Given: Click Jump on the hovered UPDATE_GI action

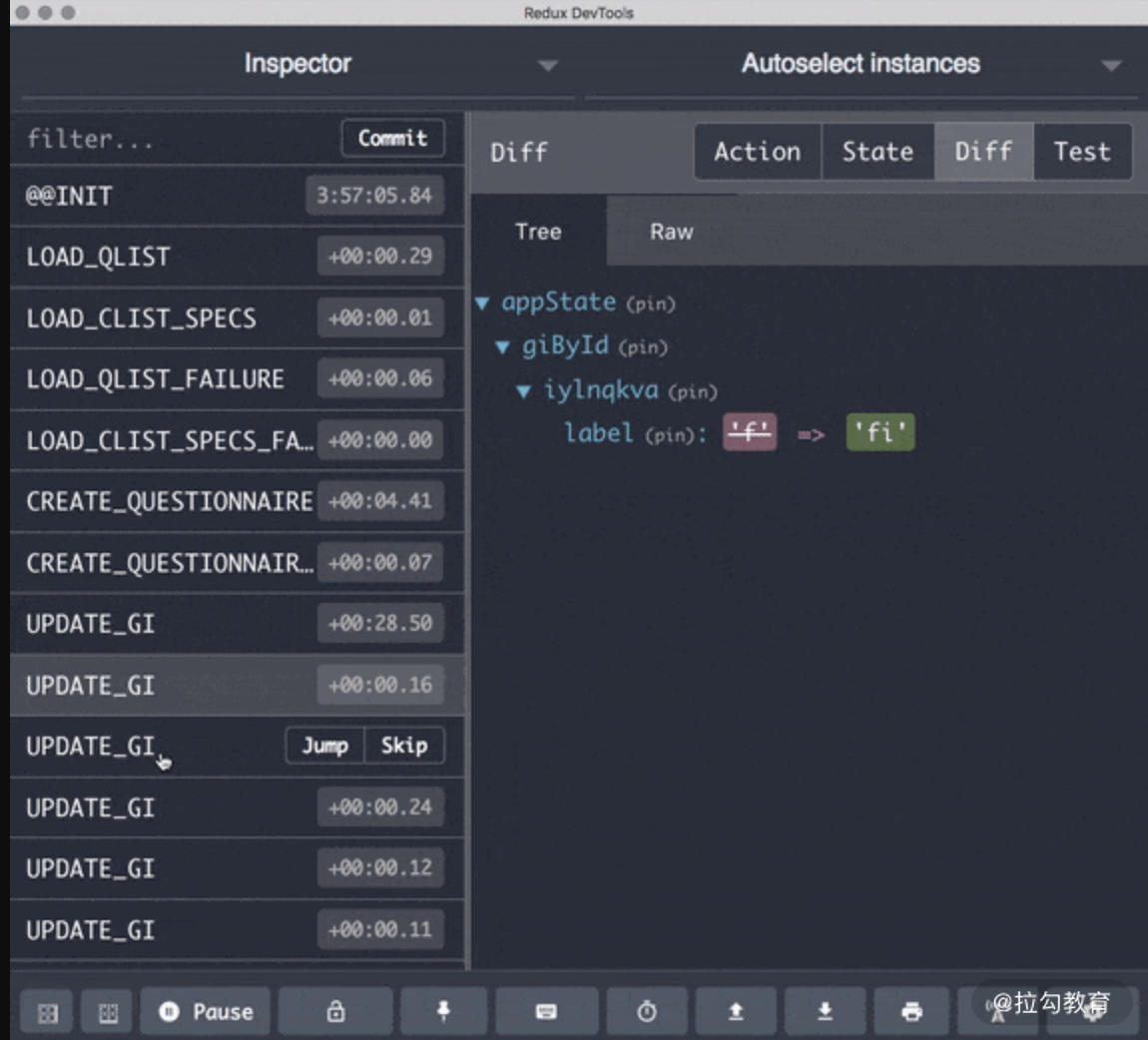Looking at the screenshot, I should click(x=325, y=746).
